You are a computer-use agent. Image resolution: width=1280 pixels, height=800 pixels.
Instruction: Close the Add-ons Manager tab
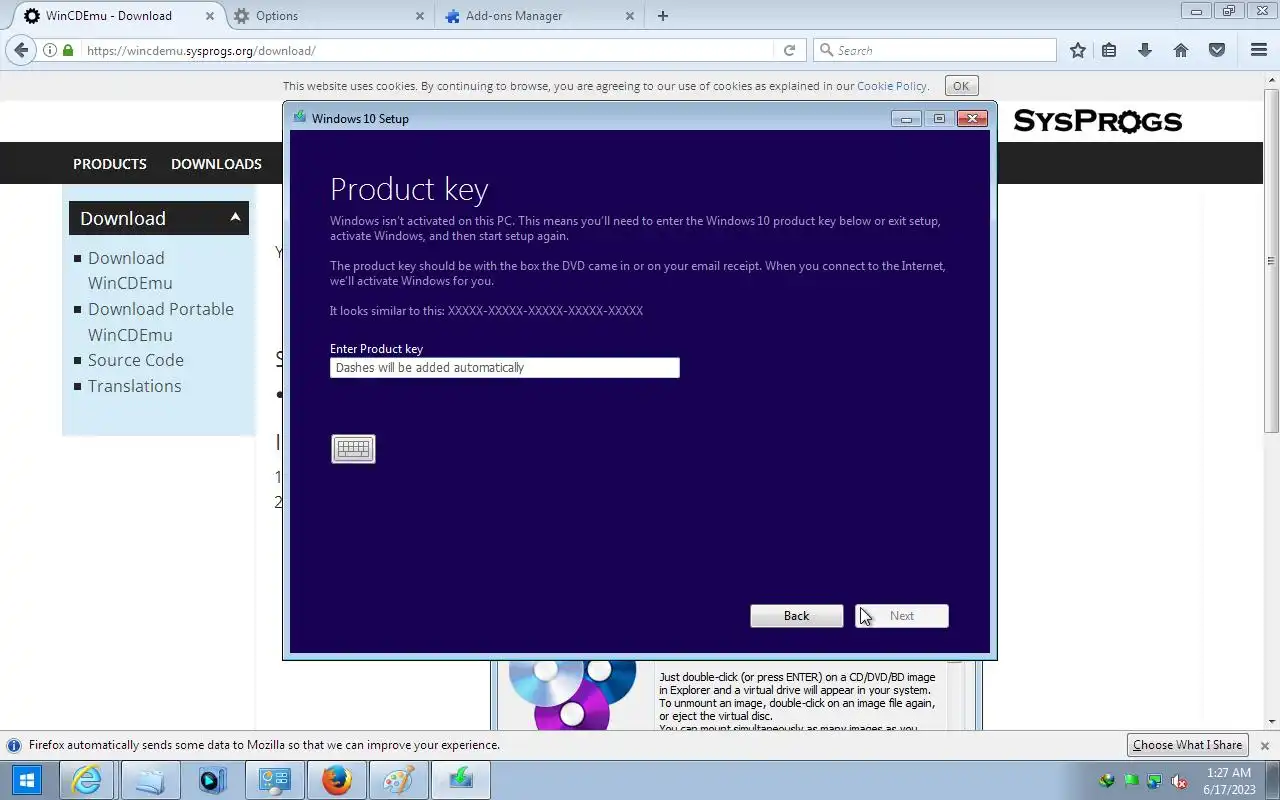(630, 16)
